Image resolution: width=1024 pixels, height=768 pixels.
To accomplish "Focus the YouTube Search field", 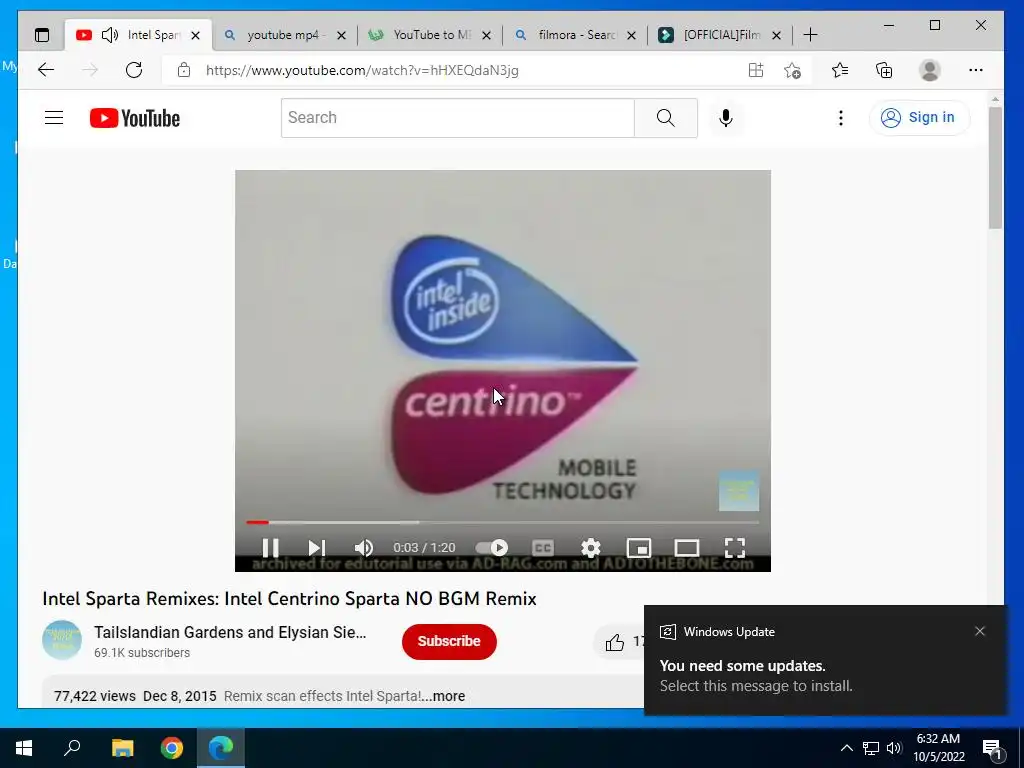I will 457,118.
